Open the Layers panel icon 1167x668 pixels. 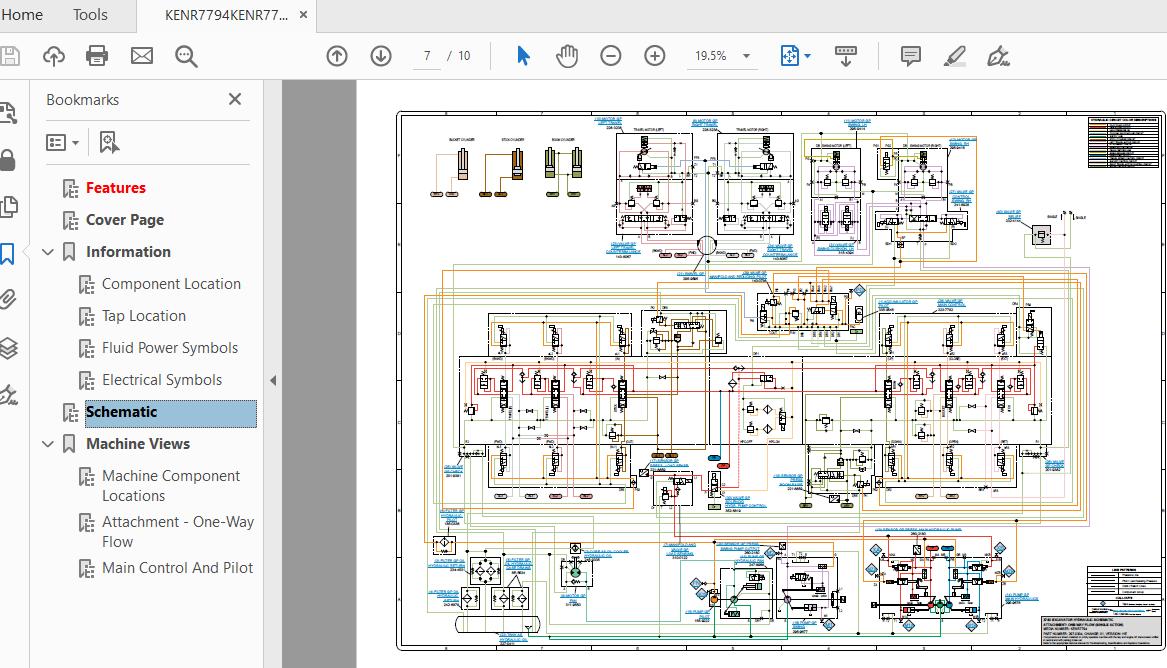click(x=8, y=347)
